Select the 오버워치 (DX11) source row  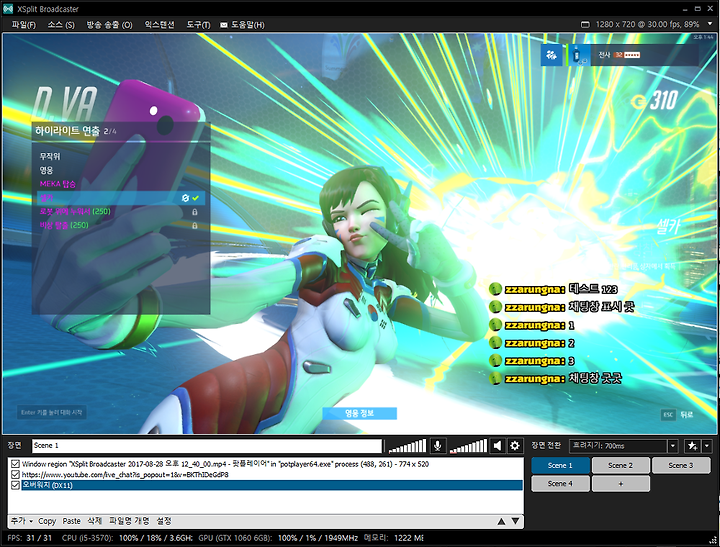tap(272, 485)
